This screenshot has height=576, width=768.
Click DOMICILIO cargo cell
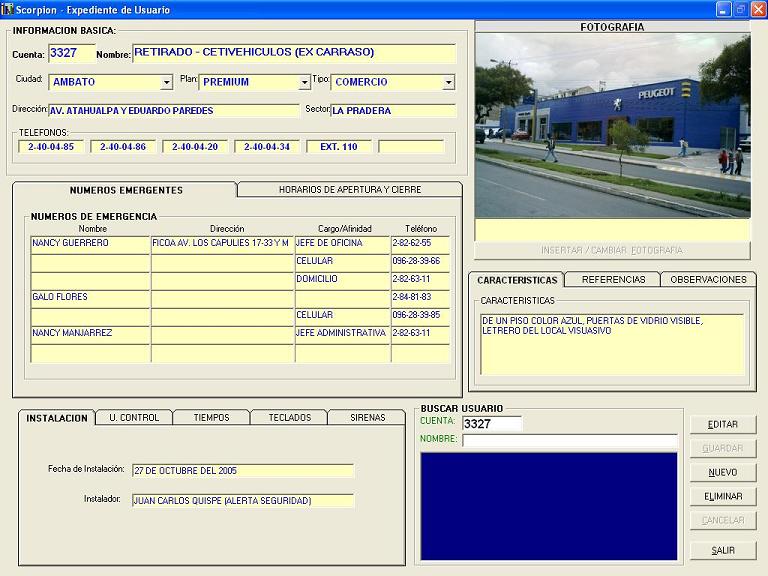pyautogui.click(x=342, y=279)
